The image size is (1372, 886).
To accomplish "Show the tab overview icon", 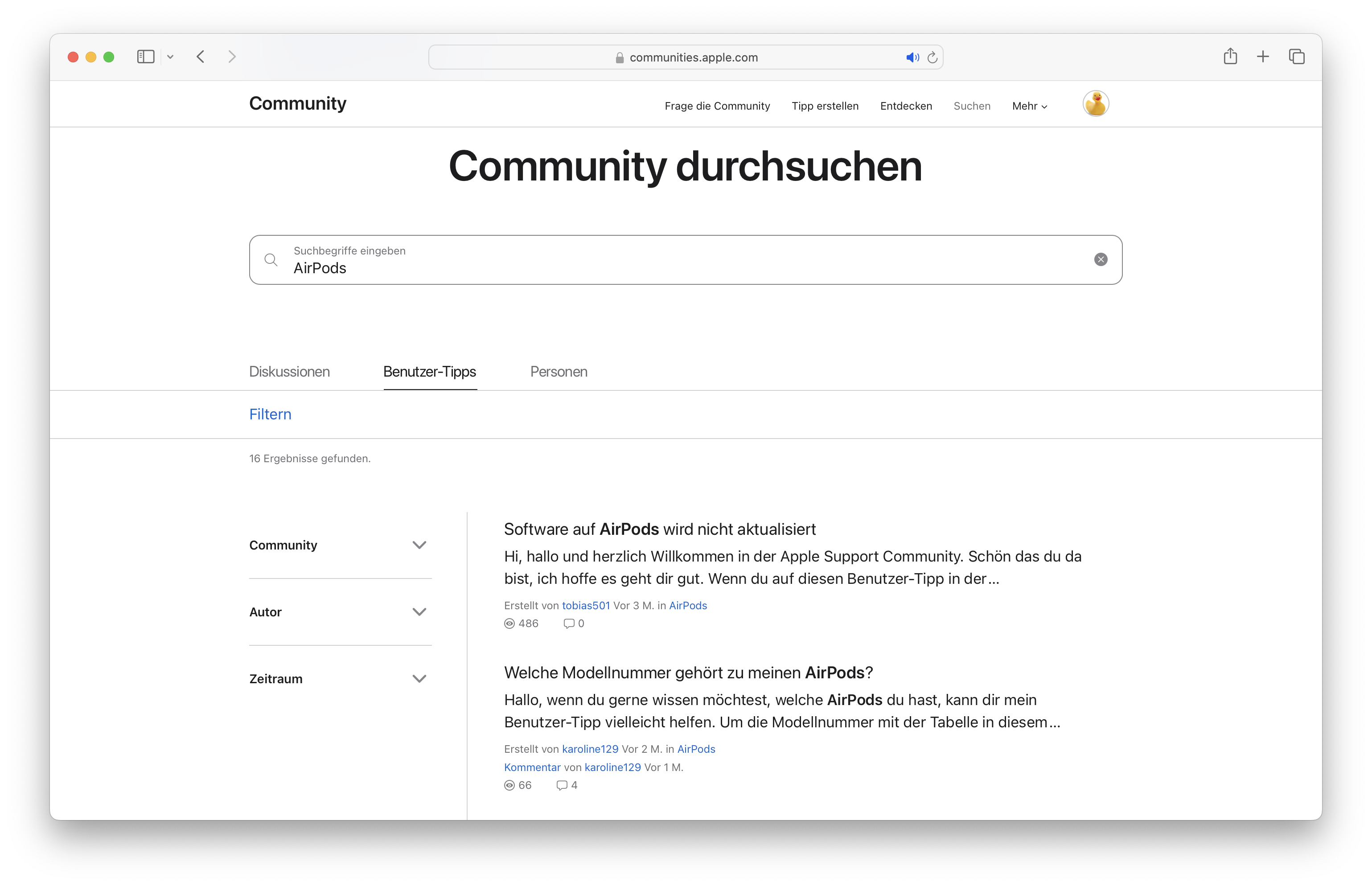I will [1297, 57].
